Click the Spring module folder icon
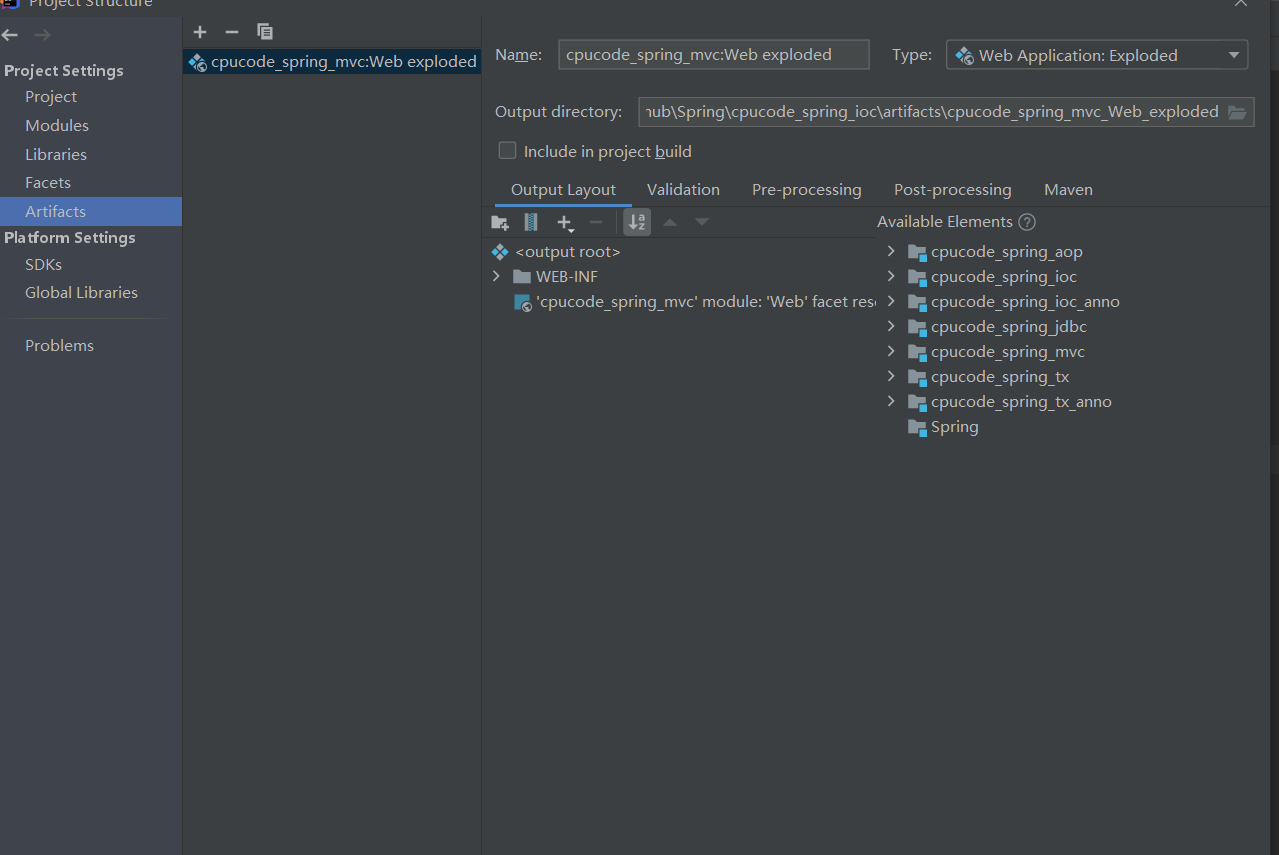This screenshot has height=855, width=1279. click(x=917, y=427)
